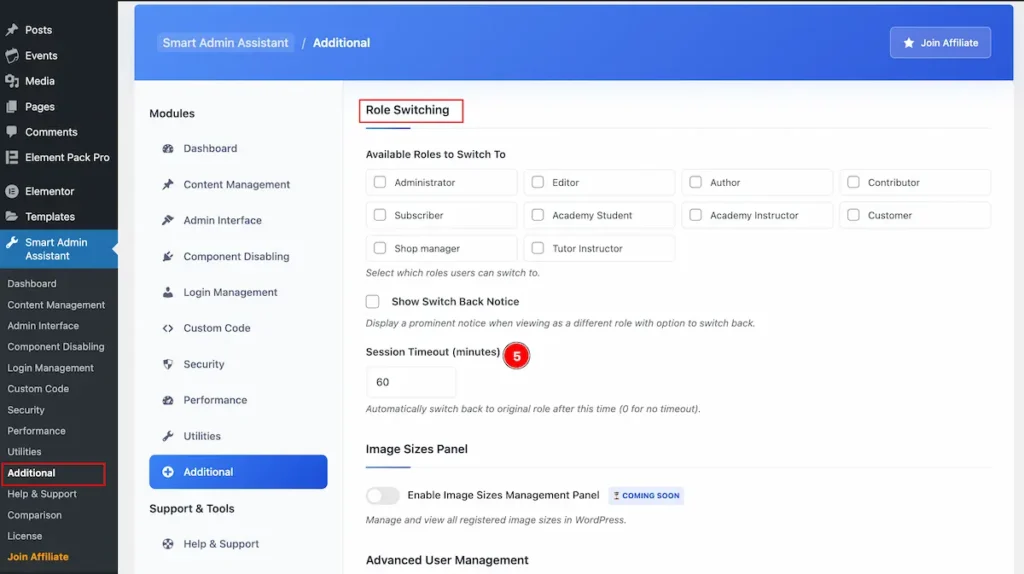Check the Editor role checkbox
Image resolution: width=1024 pixels, height=574 pixels.
(537, 182)
